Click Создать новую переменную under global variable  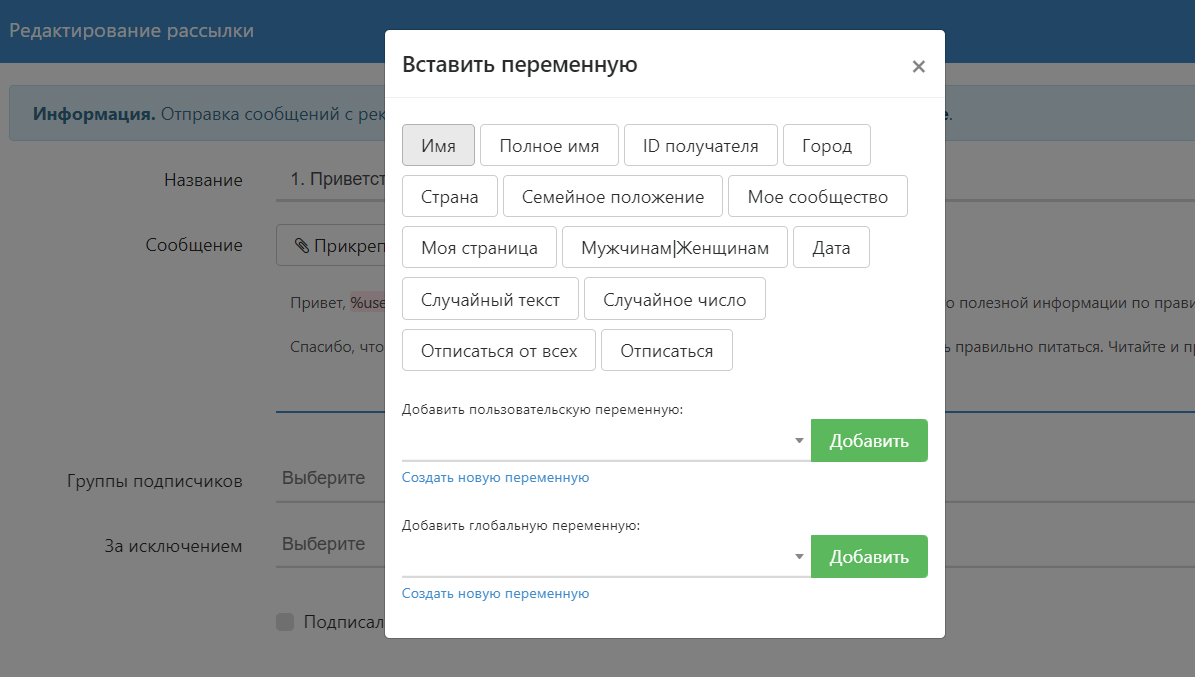[x=495, y=593]
